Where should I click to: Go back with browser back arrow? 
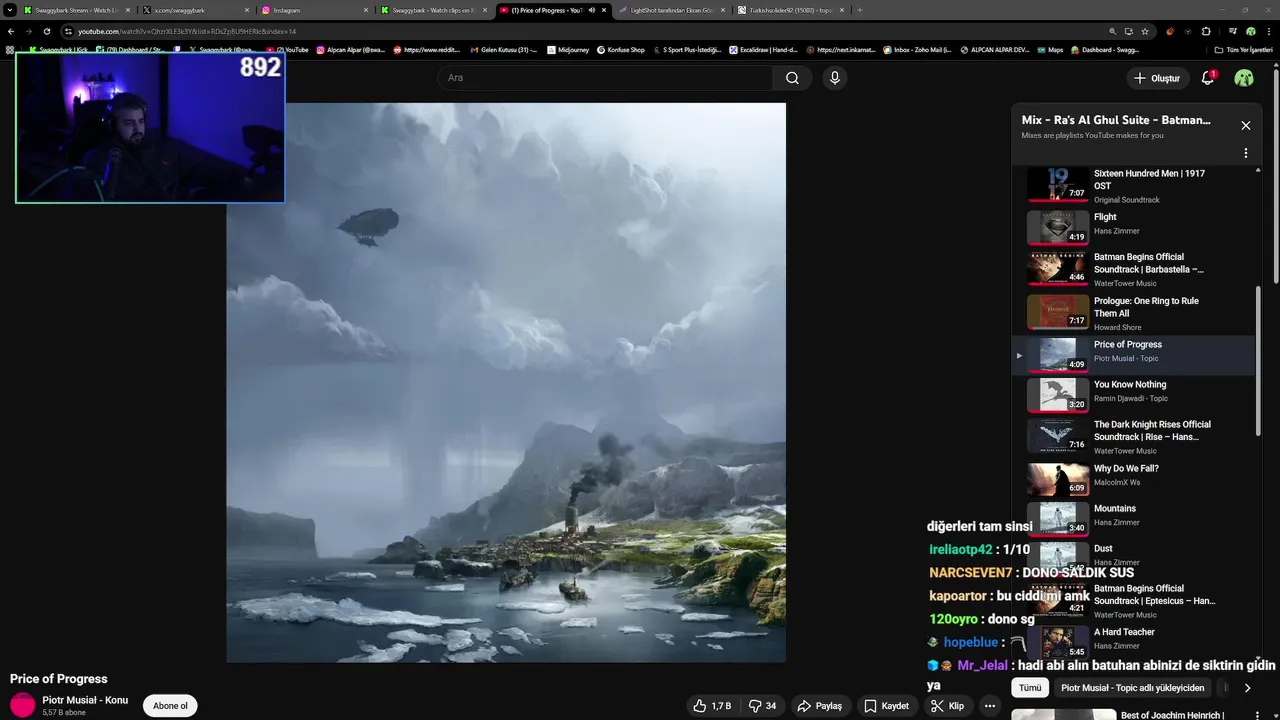click(x=11, y=31)
